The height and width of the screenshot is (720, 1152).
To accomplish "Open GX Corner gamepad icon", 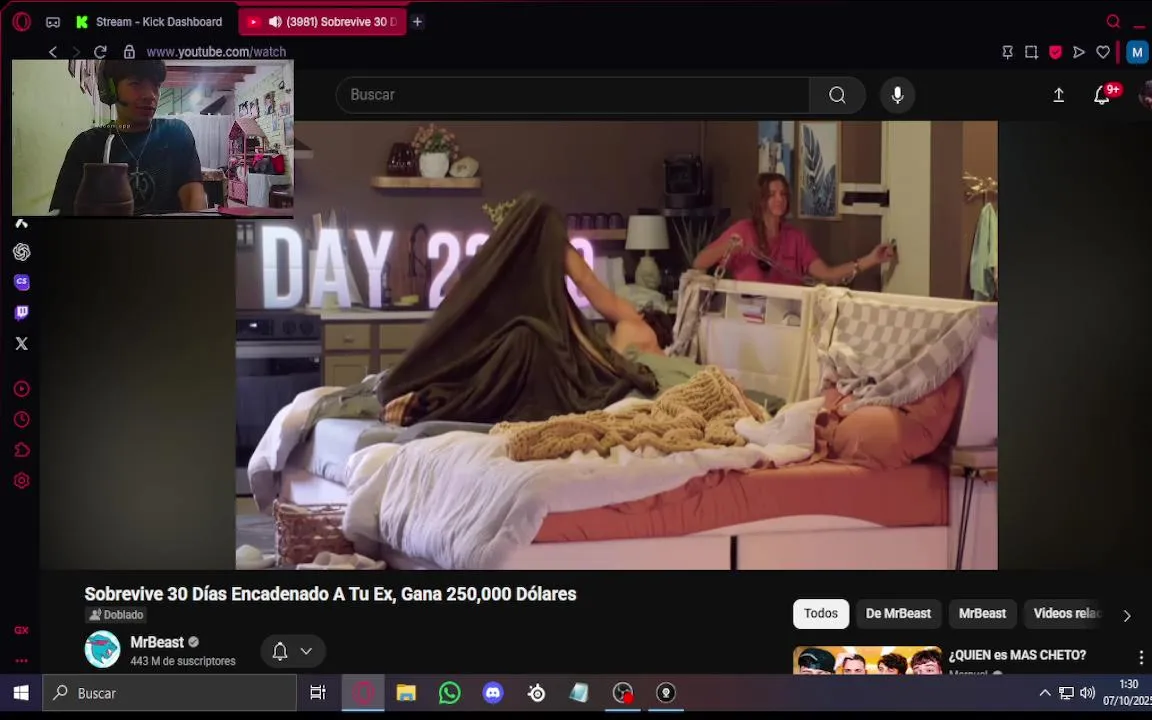I will (53, 22).
